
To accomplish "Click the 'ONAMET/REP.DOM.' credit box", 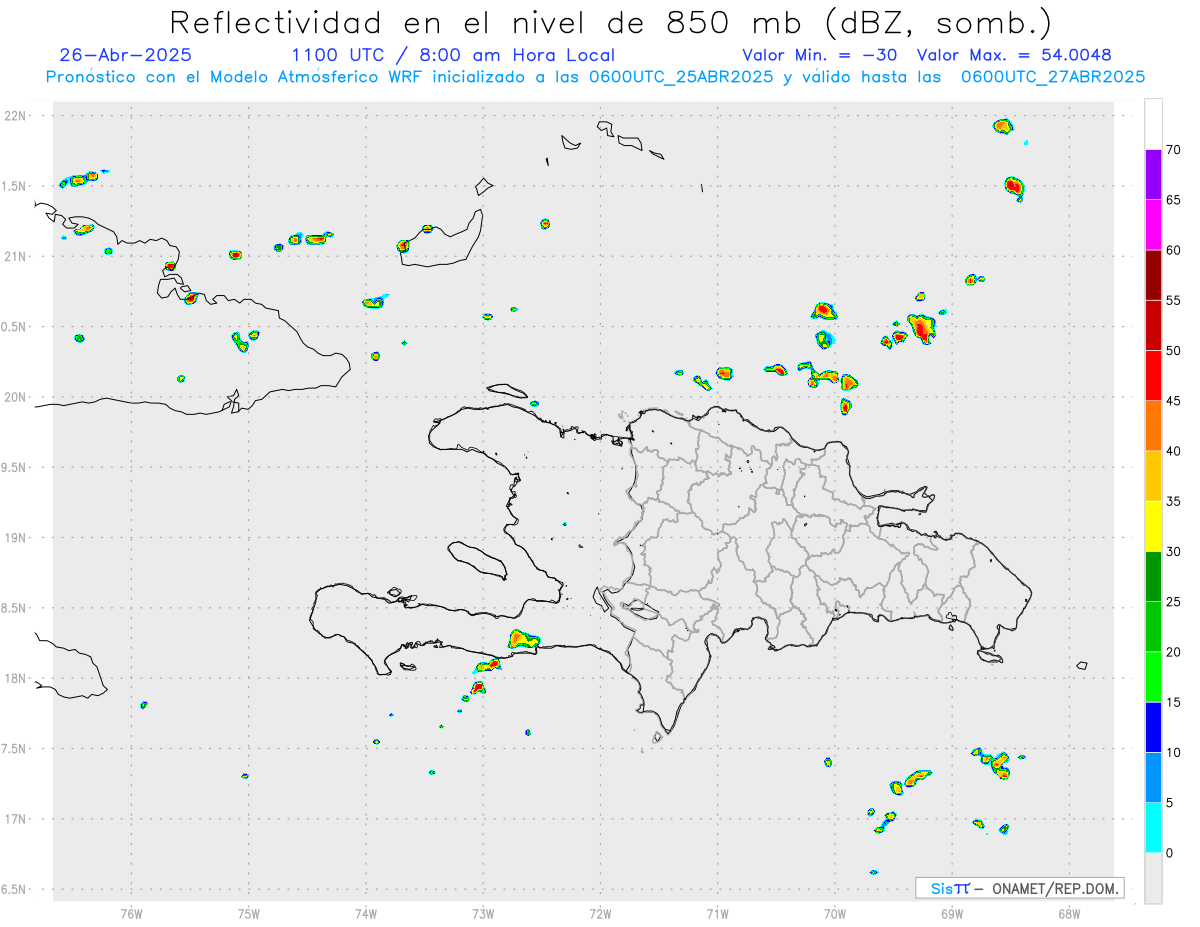I will click(1019, 888).
